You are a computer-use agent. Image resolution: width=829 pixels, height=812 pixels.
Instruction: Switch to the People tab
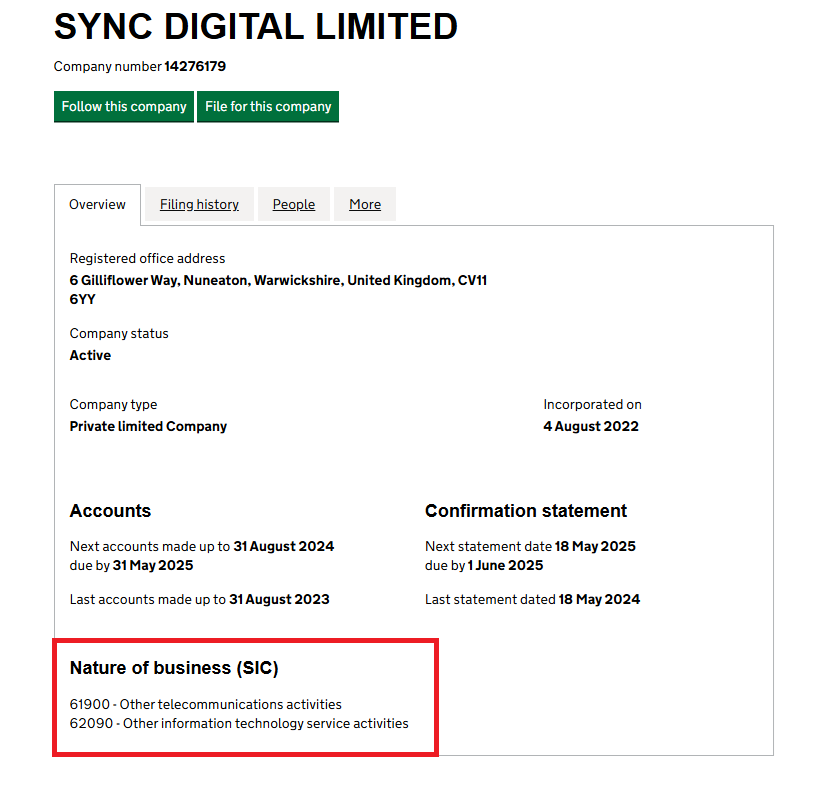pos(294,204)
